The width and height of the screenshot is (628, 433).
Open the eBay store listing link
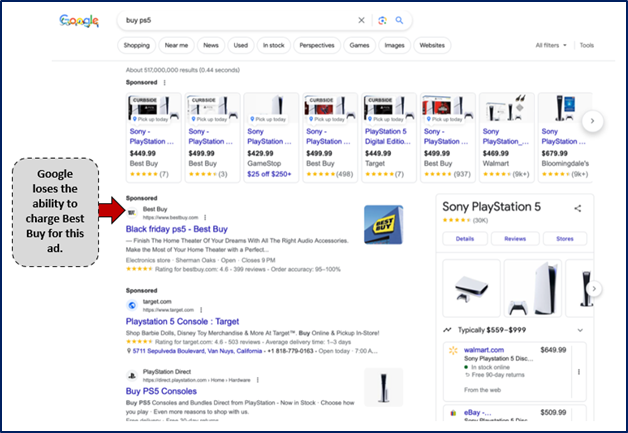pos(477,413)
